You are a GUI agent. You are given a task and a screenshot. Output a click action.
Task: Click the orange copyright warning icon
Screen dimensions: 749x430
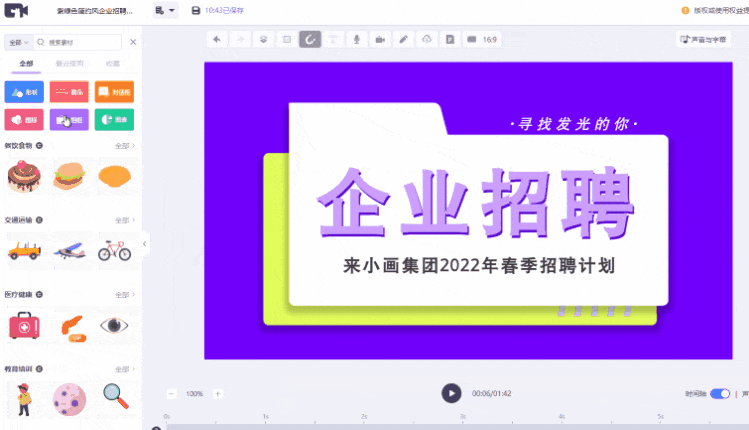click(685, 10)
